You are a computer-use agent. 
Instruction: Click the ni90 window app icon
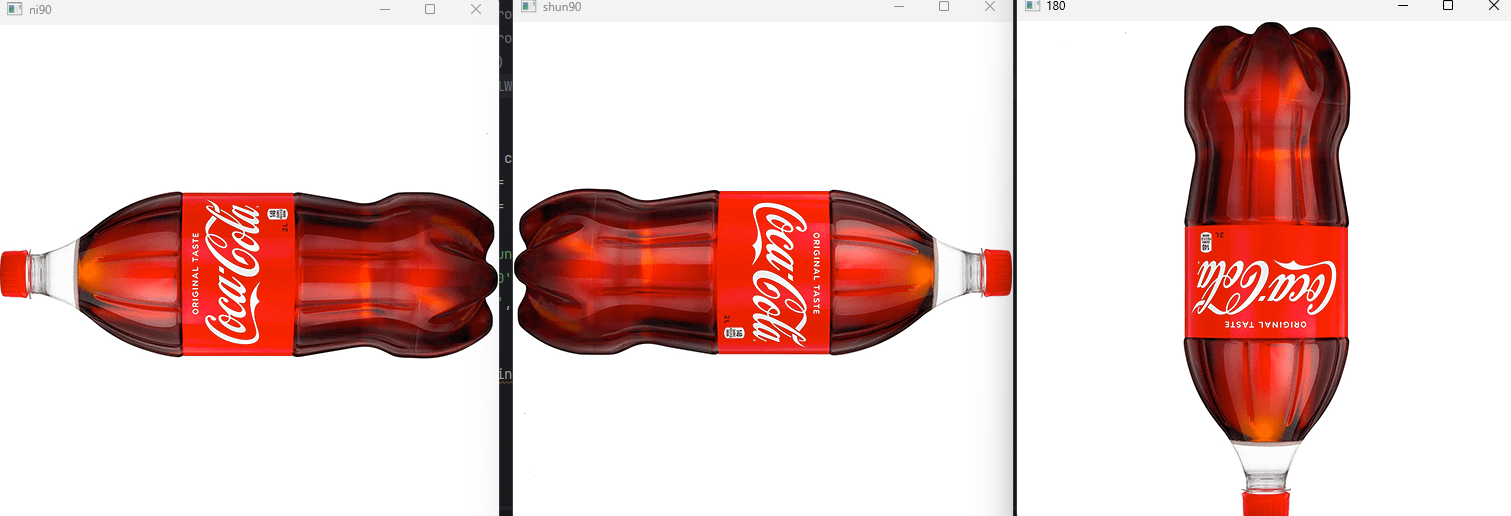tap(14, 9)
